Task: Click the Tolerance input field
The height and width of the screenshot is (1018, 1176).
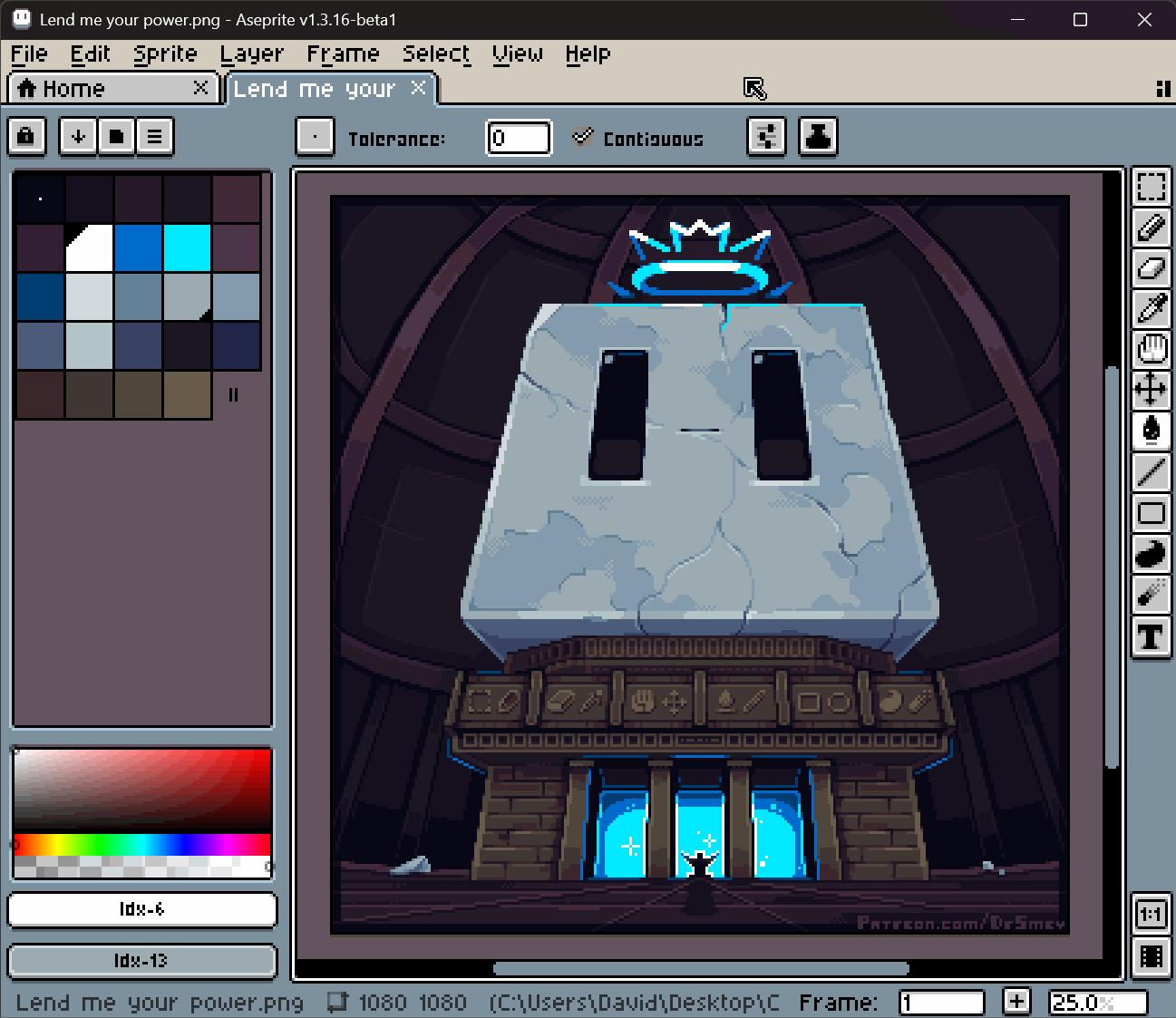Action: 519,139
